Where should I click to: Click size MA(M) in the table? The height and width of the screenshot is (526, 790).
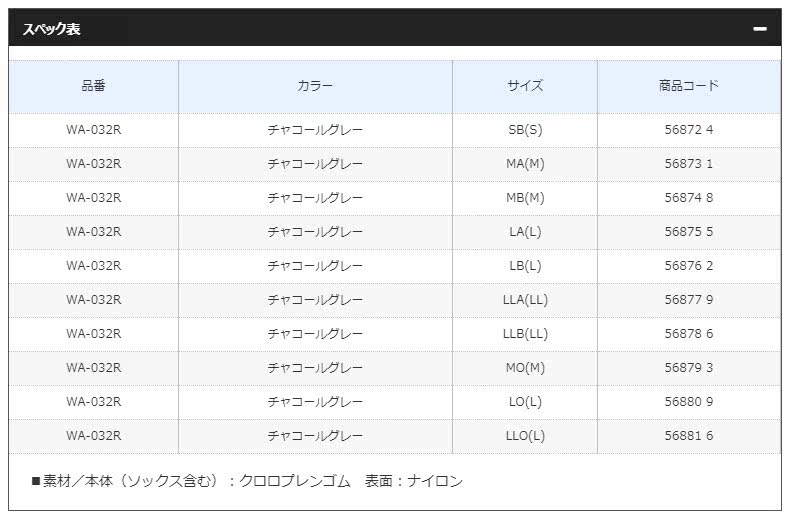(x=525, y=164)
